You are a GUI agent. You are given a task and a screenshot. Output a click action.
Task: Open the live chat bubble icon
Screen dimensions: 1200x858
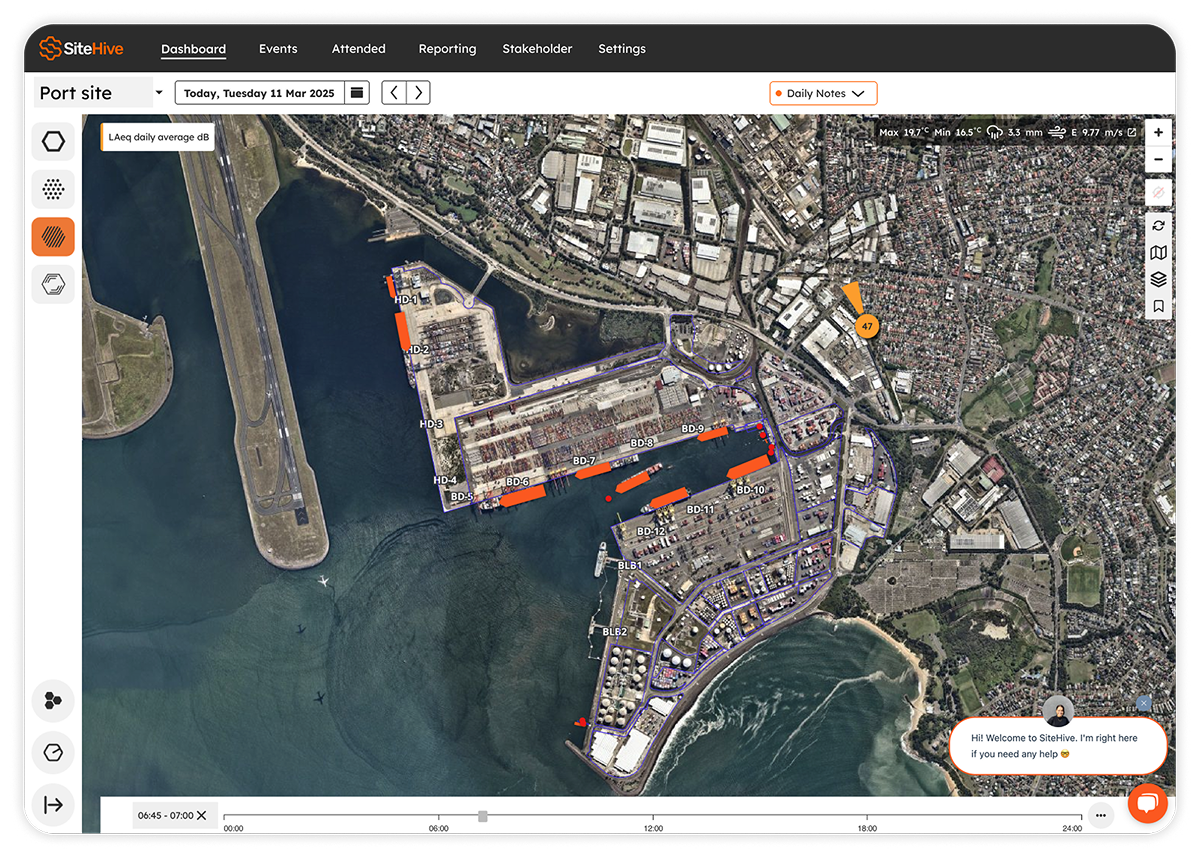tap(1147, 803)
